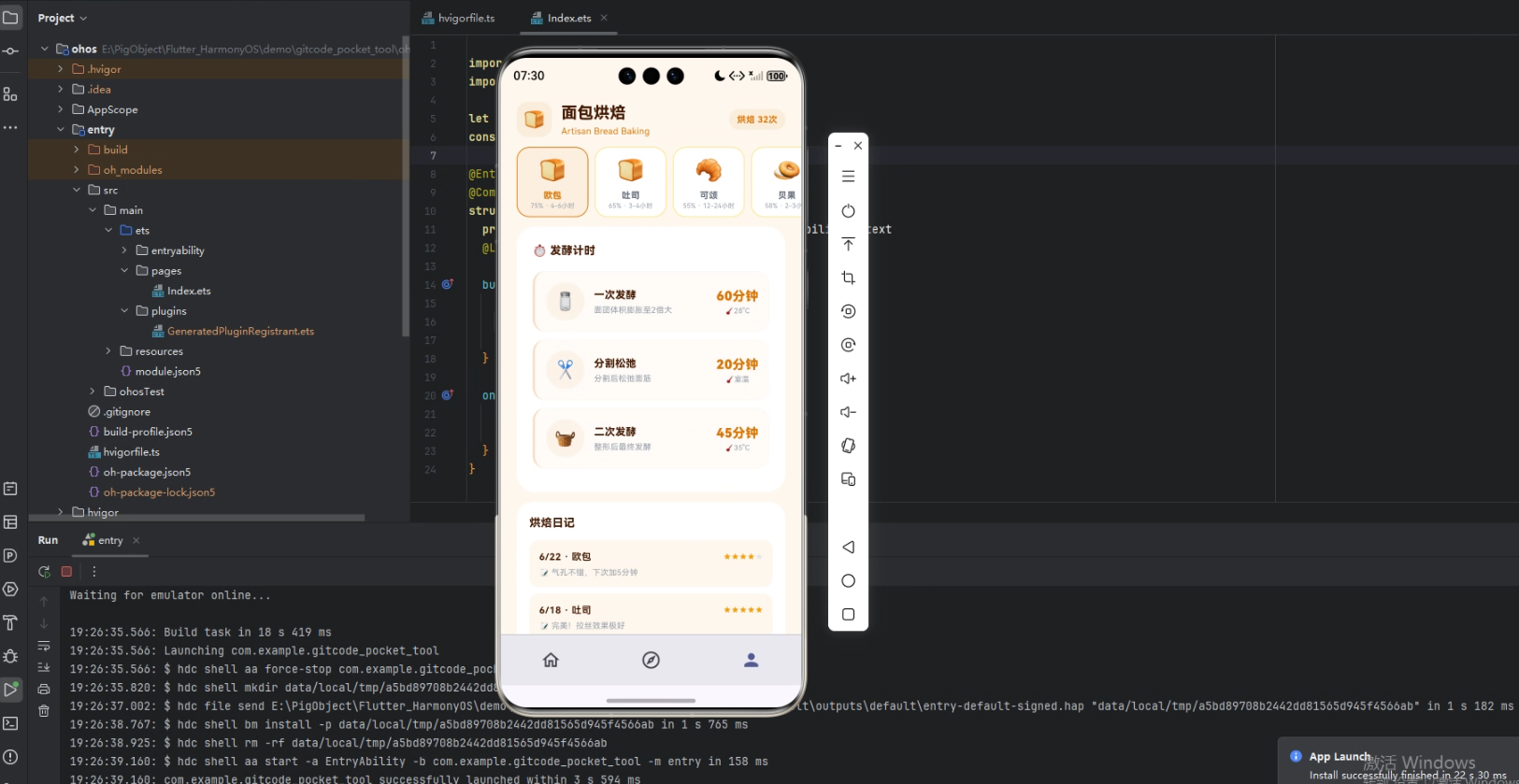Select the 欧包 bread card
This screenshot has width=1519, height=784.
[x=552, y=181]
